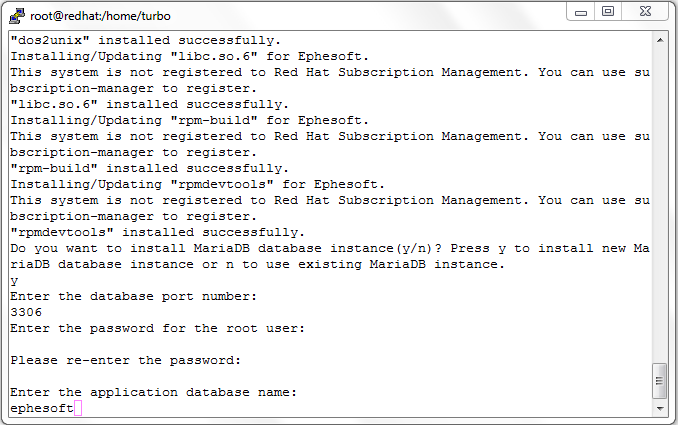Click the pink terminal cursor block
This screenshot has width=678, height=425.
(78, 408)
